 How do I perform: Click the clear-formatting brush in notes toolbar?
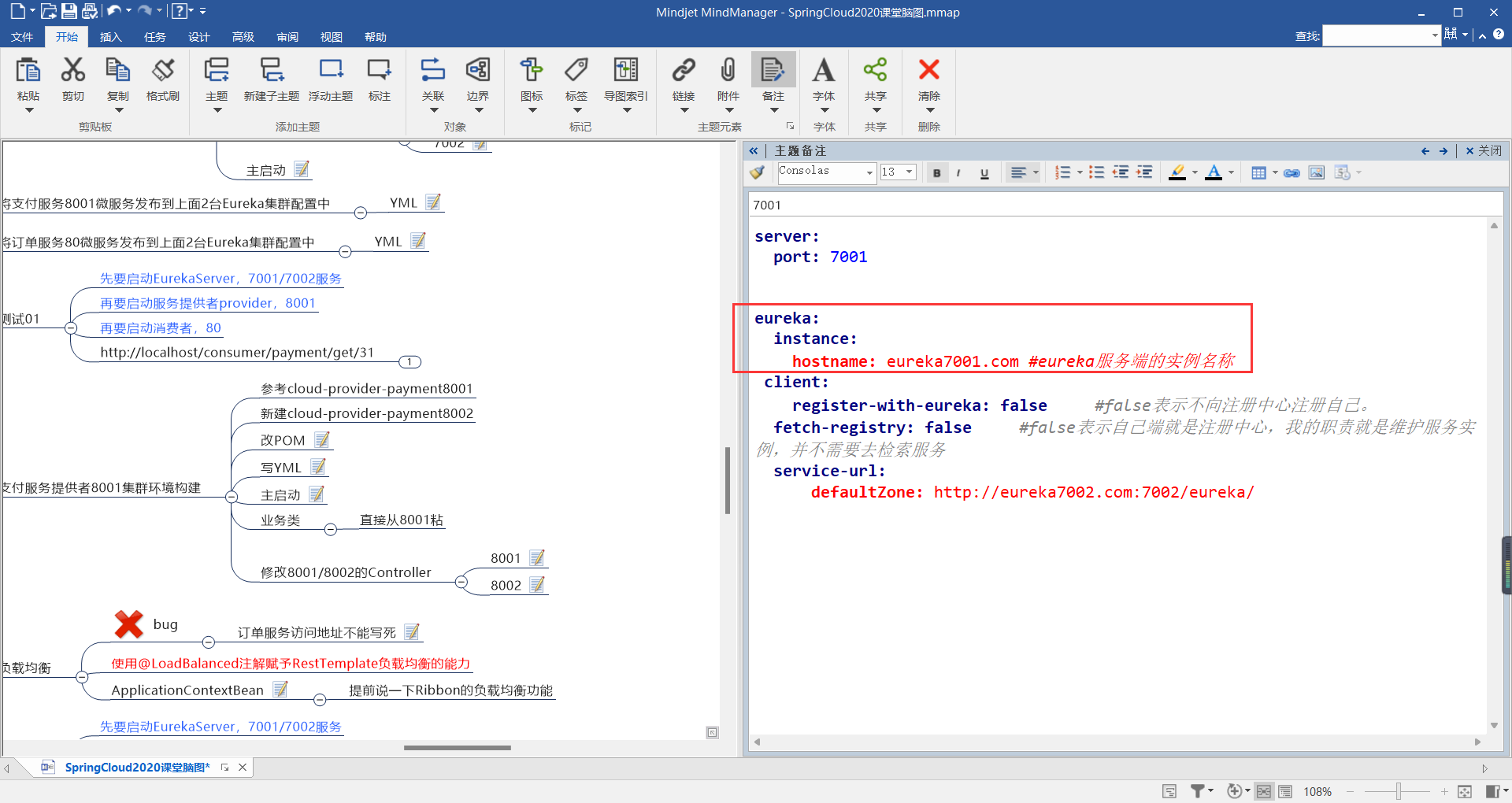pos(758,172)
